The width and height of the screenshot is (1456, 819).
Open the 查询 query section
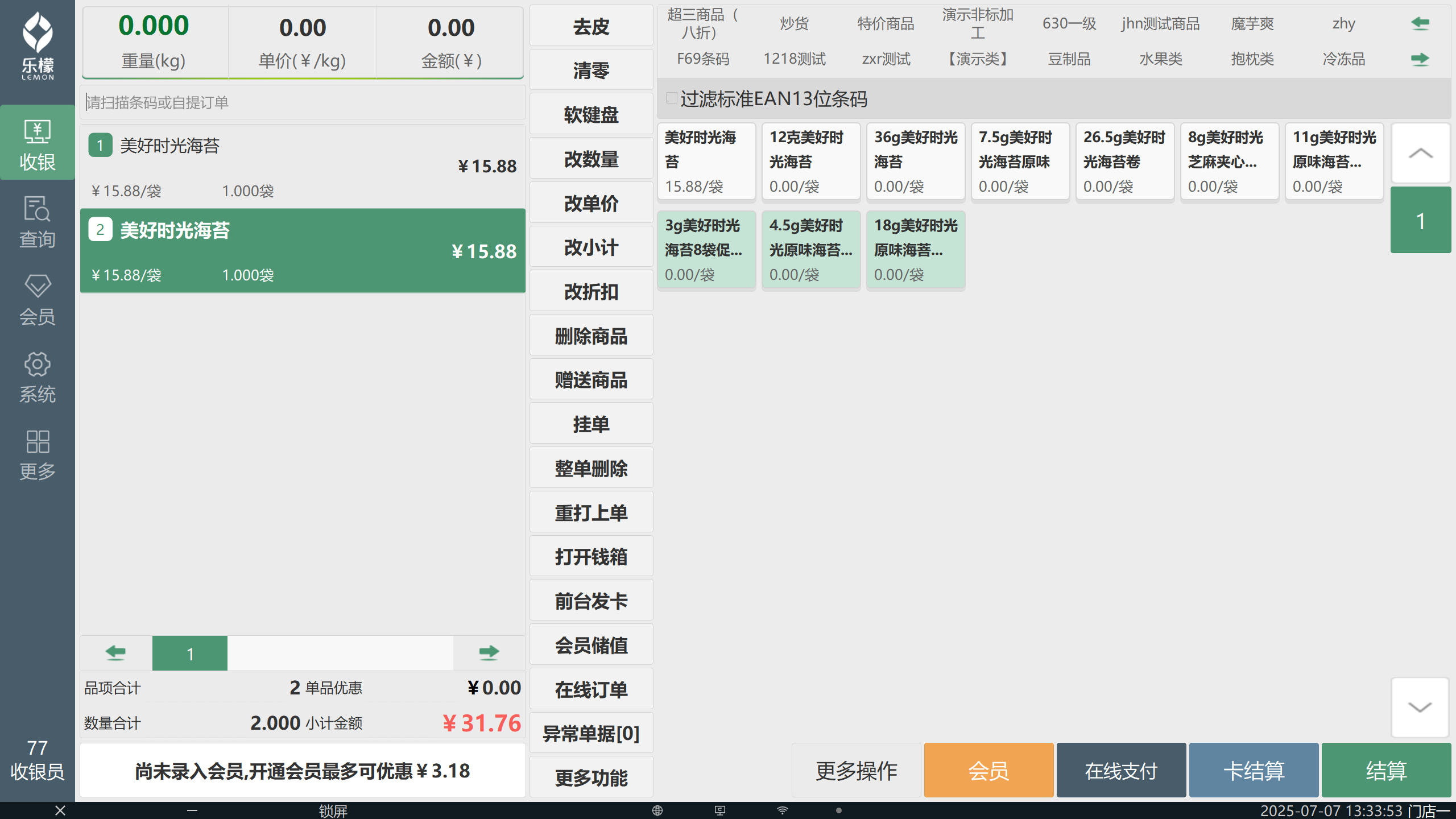coord(38,222)
